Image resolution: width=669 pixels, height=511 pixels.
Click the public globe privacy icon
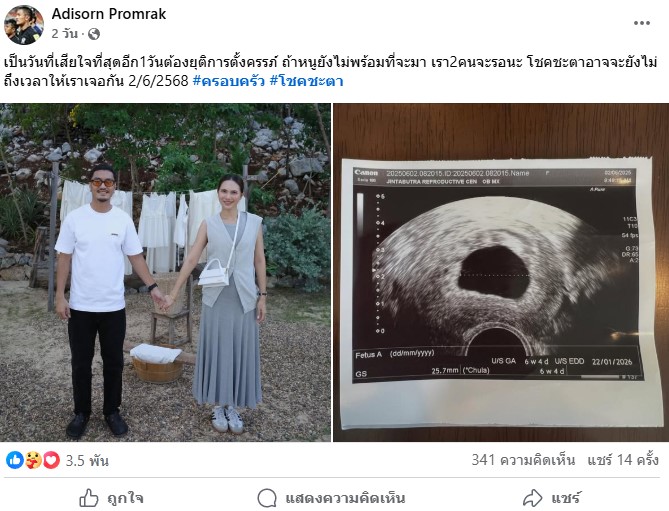click(93, 34)
